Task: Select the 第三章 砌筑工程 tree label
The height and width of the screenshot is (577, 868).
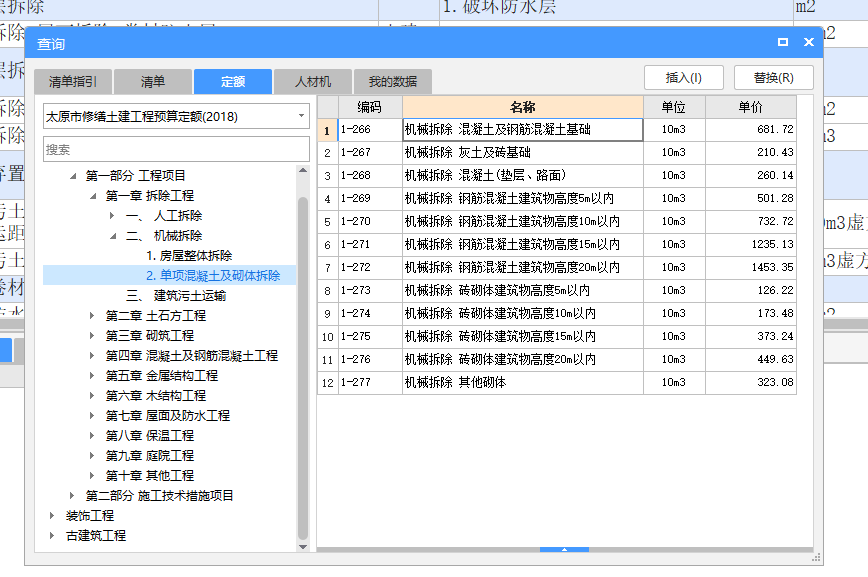Action: 149,336
